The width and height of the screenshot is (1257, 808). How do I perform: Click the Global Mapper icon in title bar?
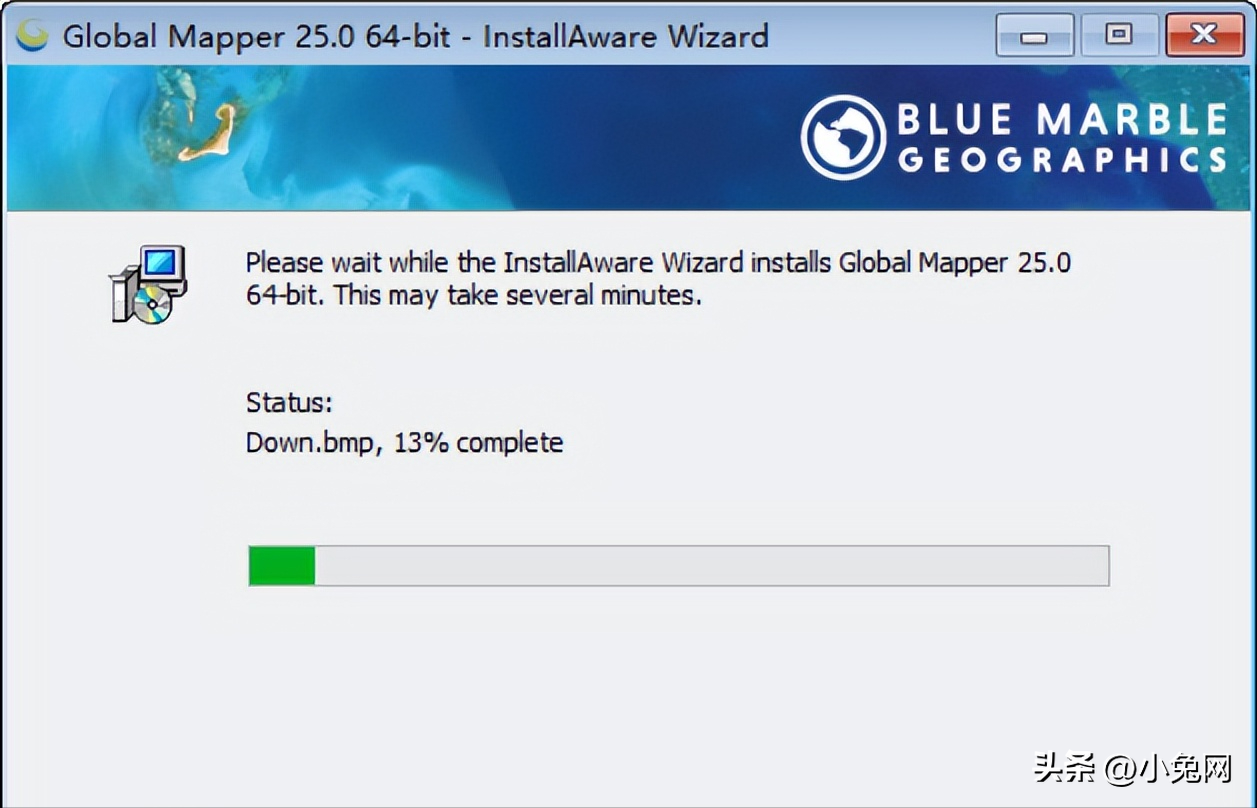click(31, 36)
